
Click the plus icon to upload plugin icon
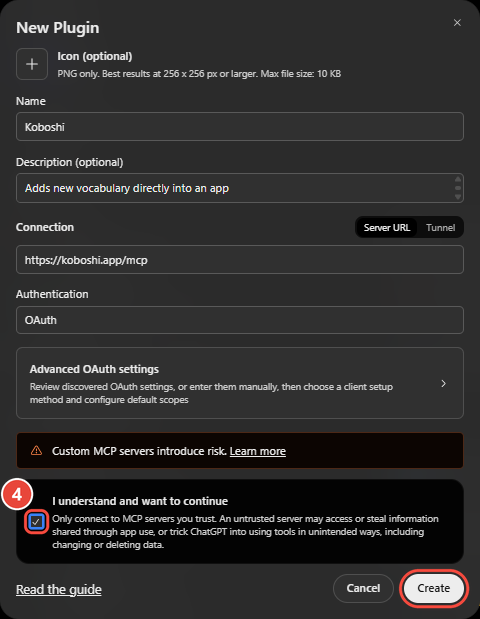(x=32, y=64)
